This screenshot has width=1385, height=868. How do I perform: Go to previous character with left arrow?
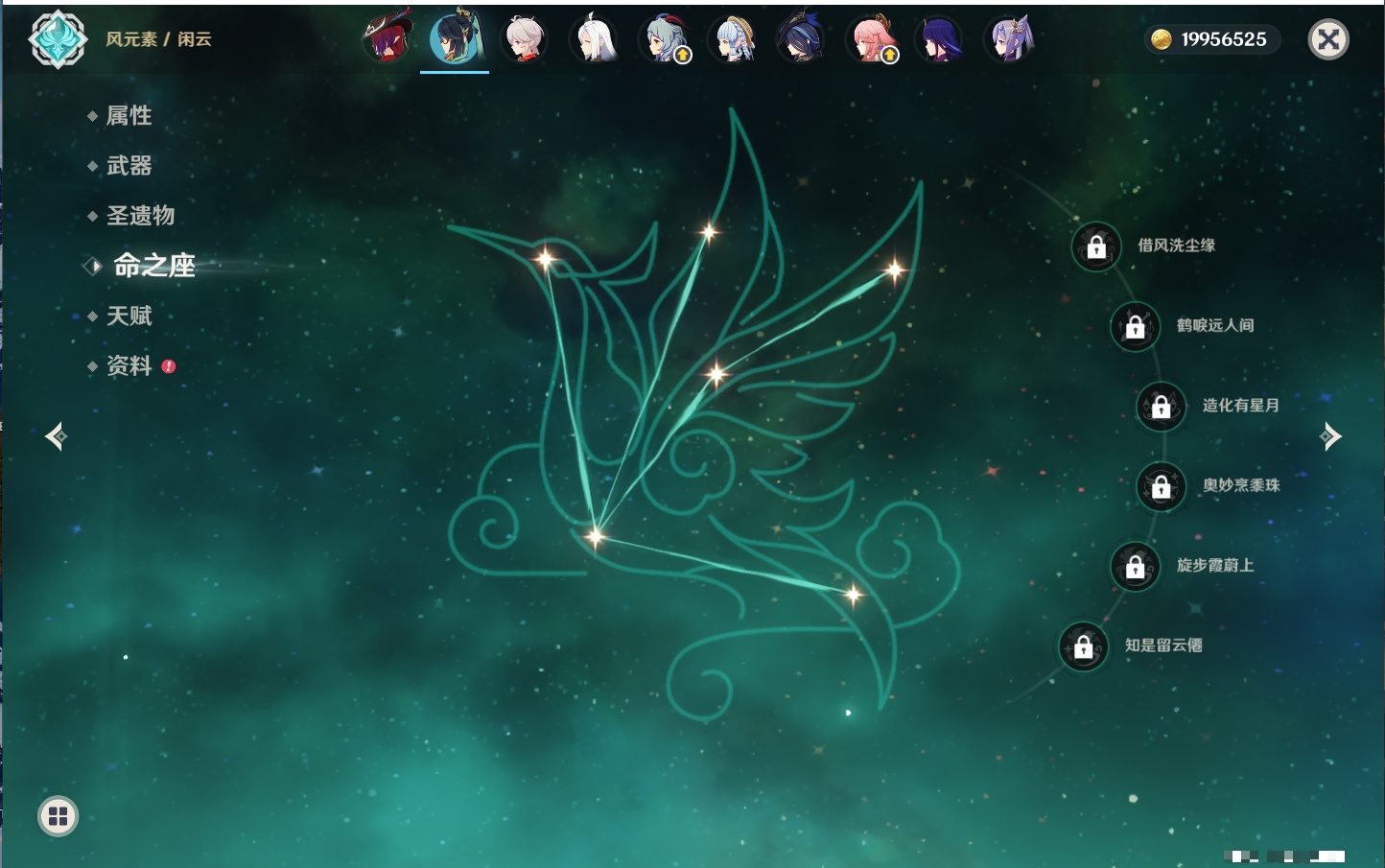(x=56, y=436)
